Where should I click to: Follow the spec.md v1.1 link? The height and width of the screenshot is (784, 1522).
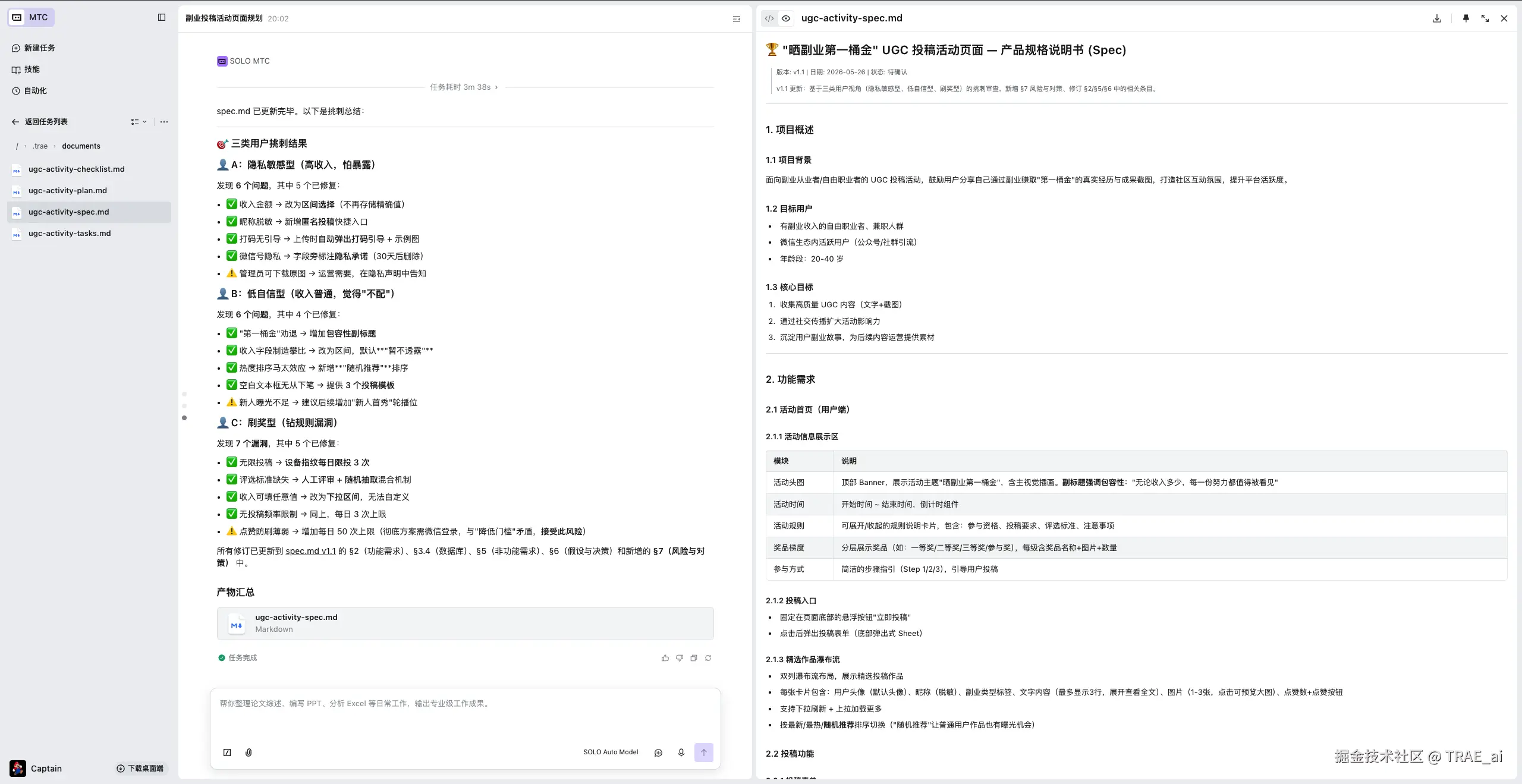pyautogui.click(x=310, y=551)
